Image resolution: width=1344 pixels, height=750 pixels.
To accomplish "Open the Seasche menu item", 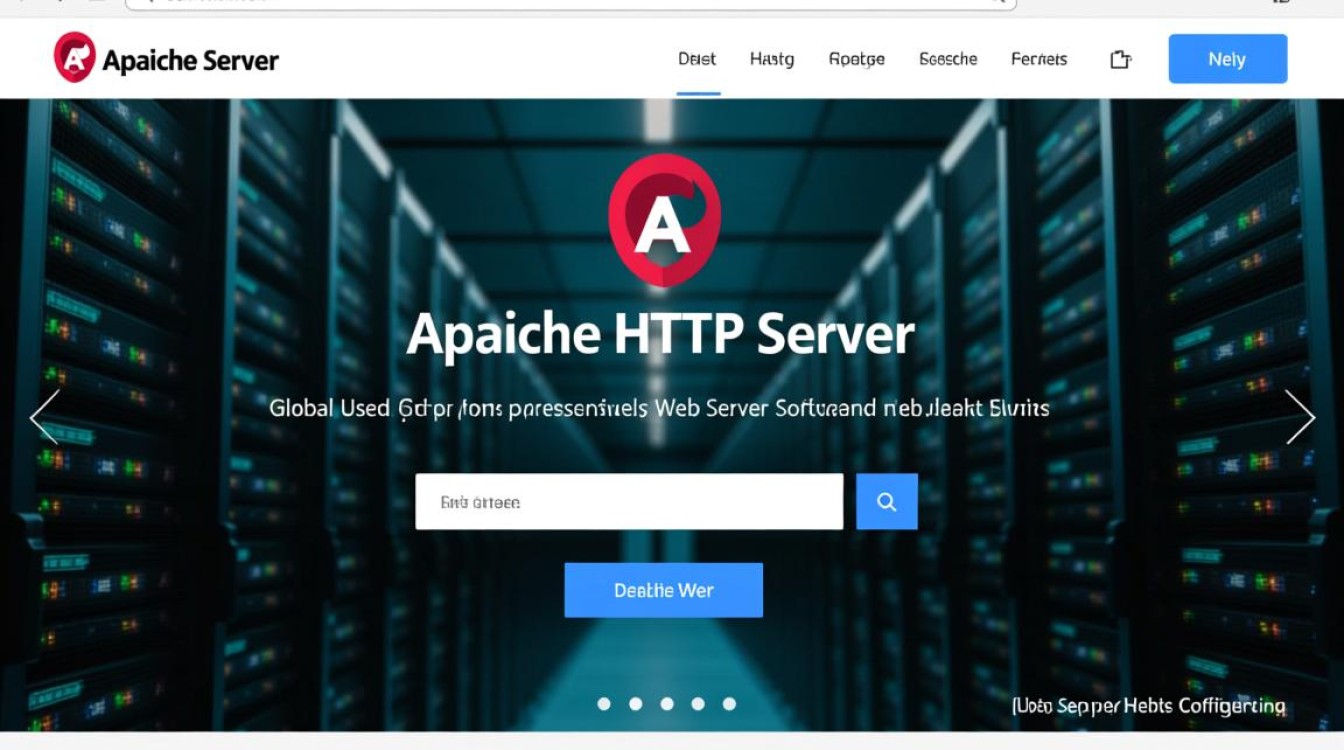I will click(948, 59).
